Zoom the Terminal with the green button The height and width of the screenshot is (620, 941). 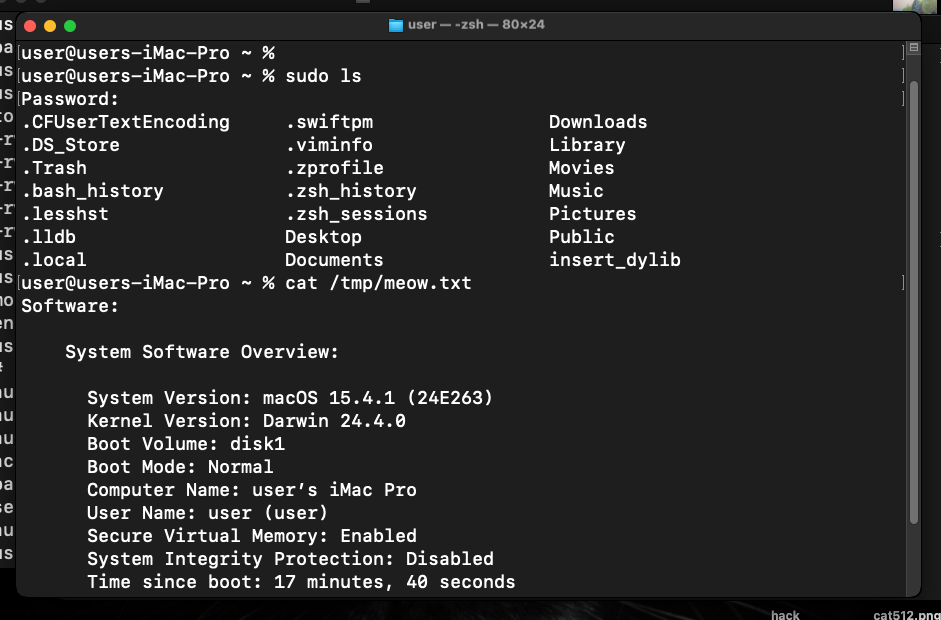coord(70,25)
